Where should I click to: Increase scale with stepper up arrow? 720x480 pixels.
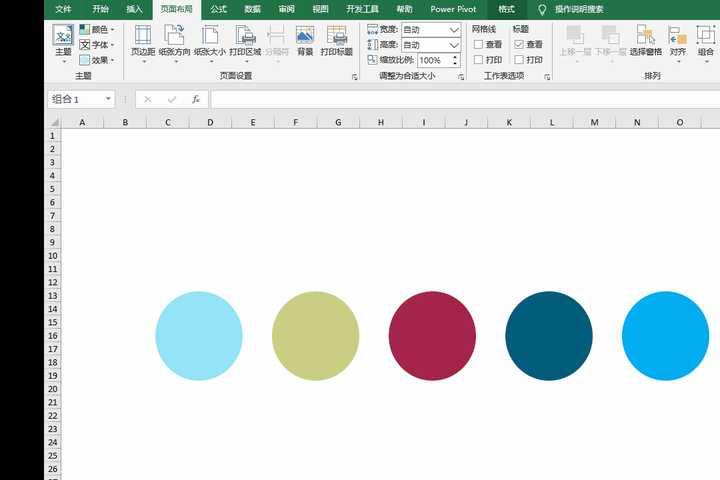[x=455, y=57]
